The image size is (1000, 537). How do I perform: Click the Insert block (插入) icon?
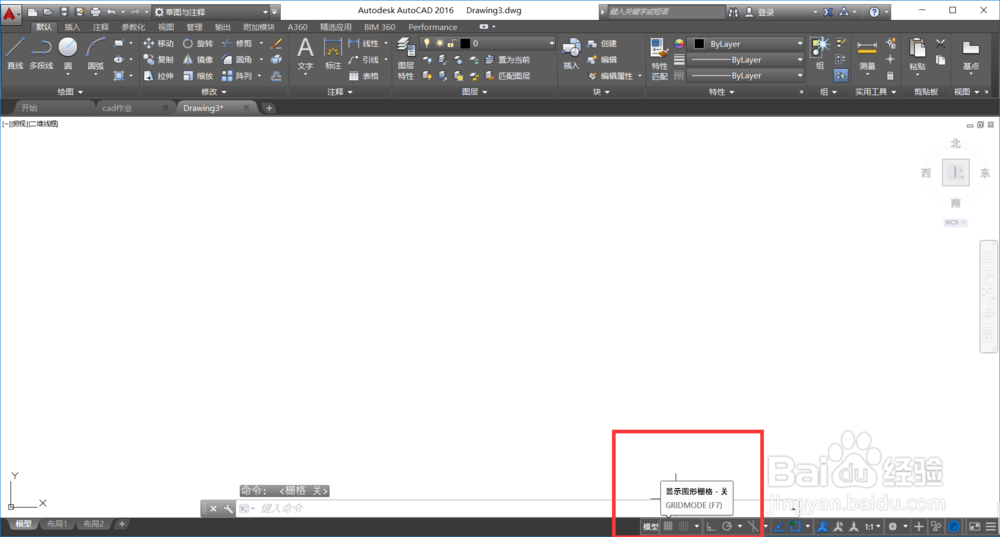571,54
